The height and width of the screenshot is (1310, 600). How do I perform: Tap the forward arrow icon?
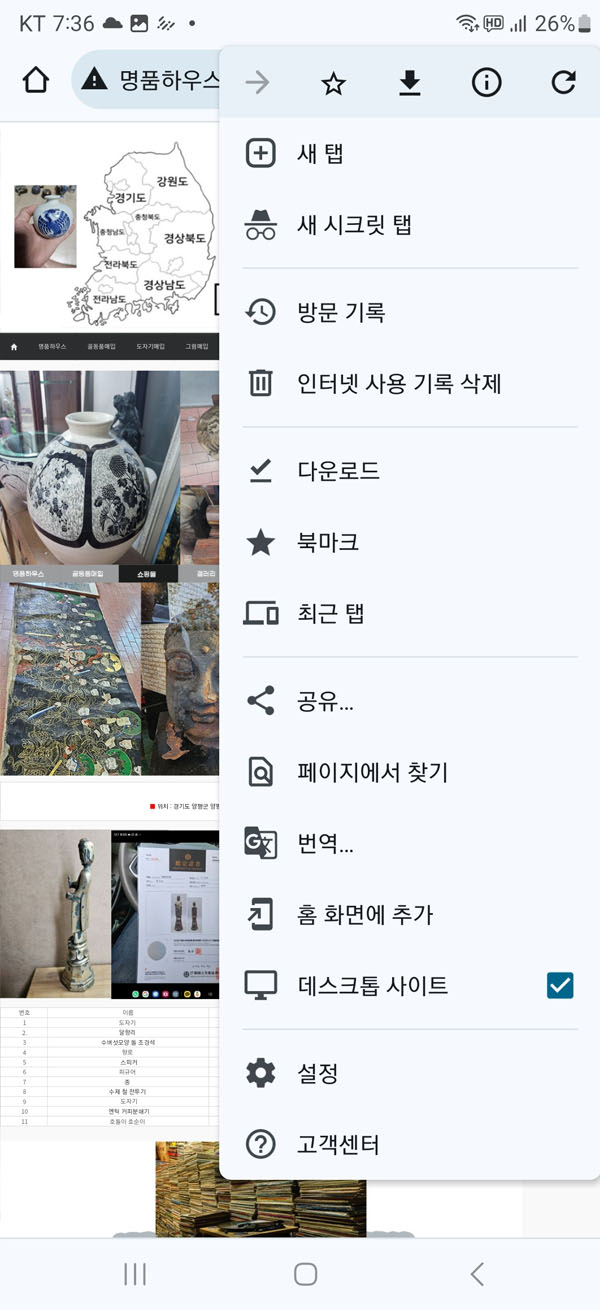(257, 83)
